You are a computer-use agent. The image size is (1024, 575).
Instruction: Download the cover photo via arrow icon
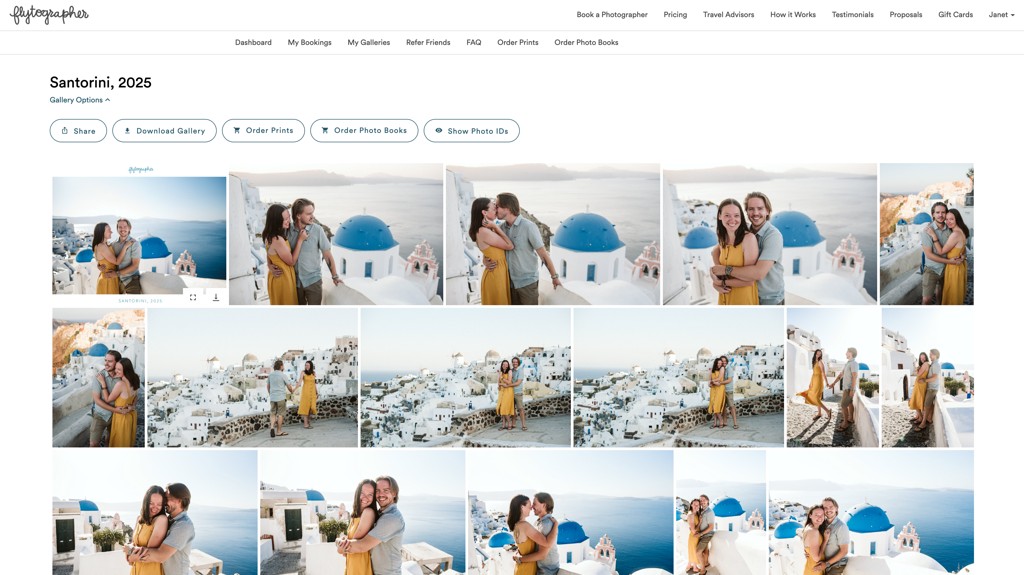pos(216,297)
